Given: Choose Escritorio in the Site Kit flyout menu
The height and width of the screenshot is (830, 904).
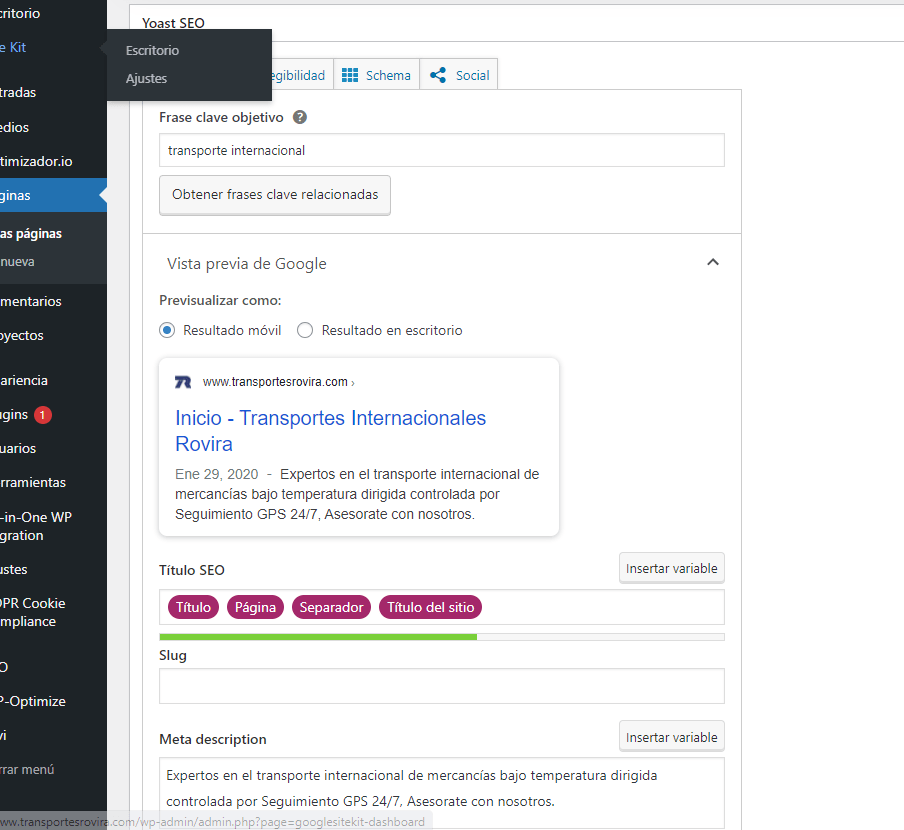Looking at the screenshot, I should (152, 51).
